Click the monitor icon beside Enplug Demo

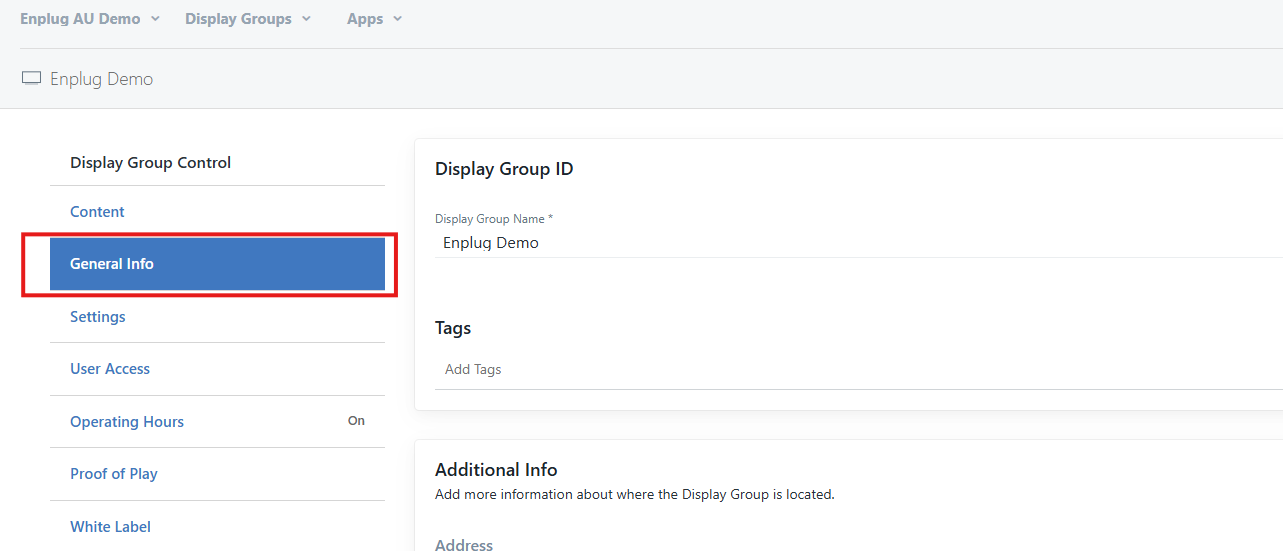[x=31, y=78]
